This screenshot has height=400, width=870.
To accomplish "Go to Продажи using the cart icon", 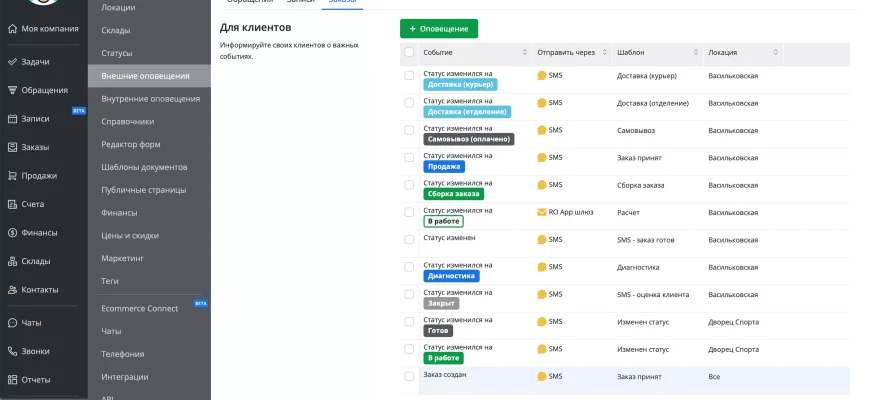I will coord(12,176).
